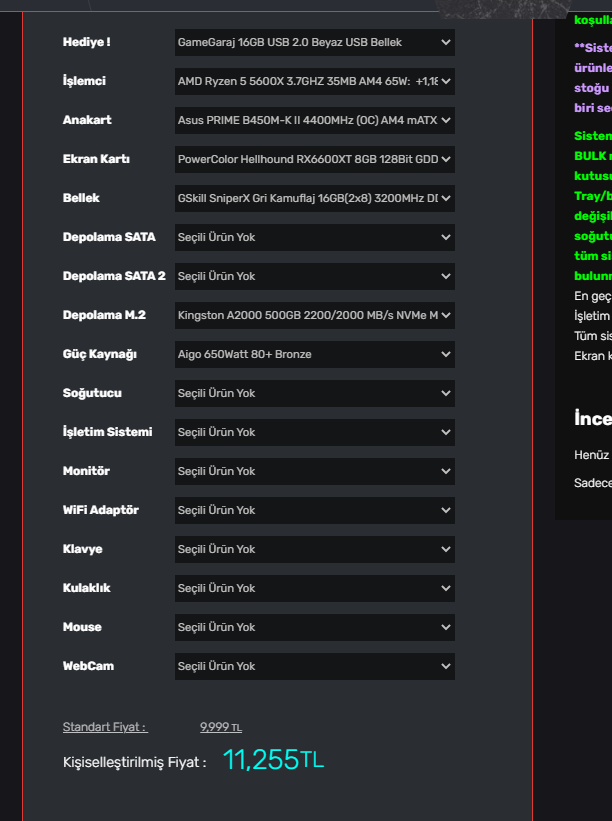Click the WebCam label

click(x=88, y=666)
